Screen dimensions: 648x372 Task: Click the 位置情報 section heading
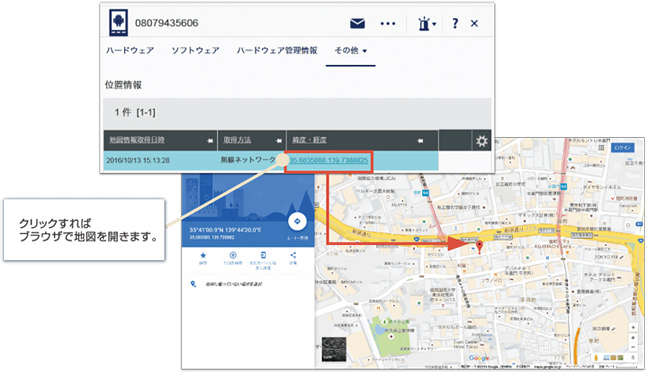[x=123, y=85]
